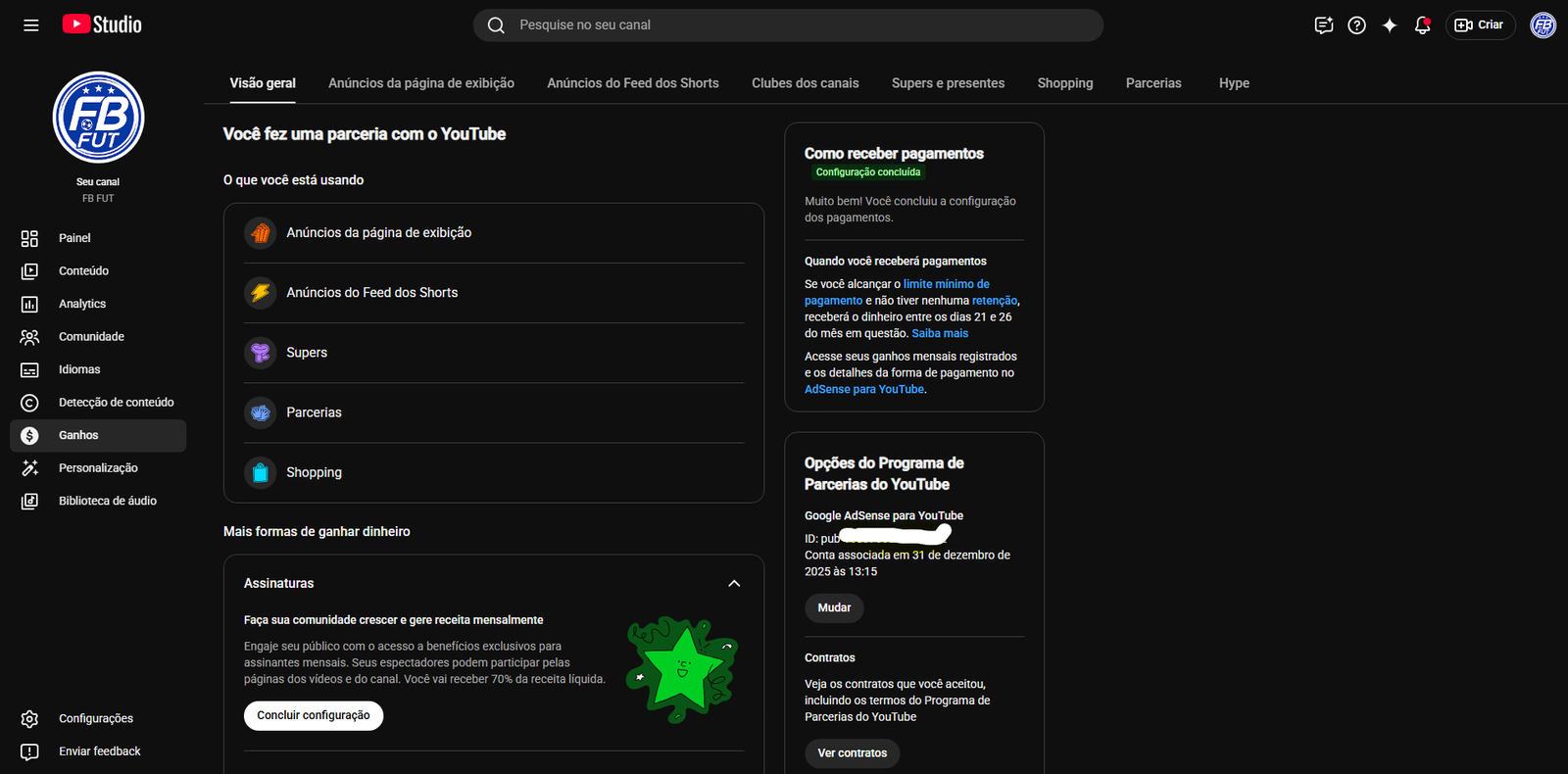Select the Parcerias tab
The height and width of the screenshot is (774, 1568).
[x=1153, y=83]
